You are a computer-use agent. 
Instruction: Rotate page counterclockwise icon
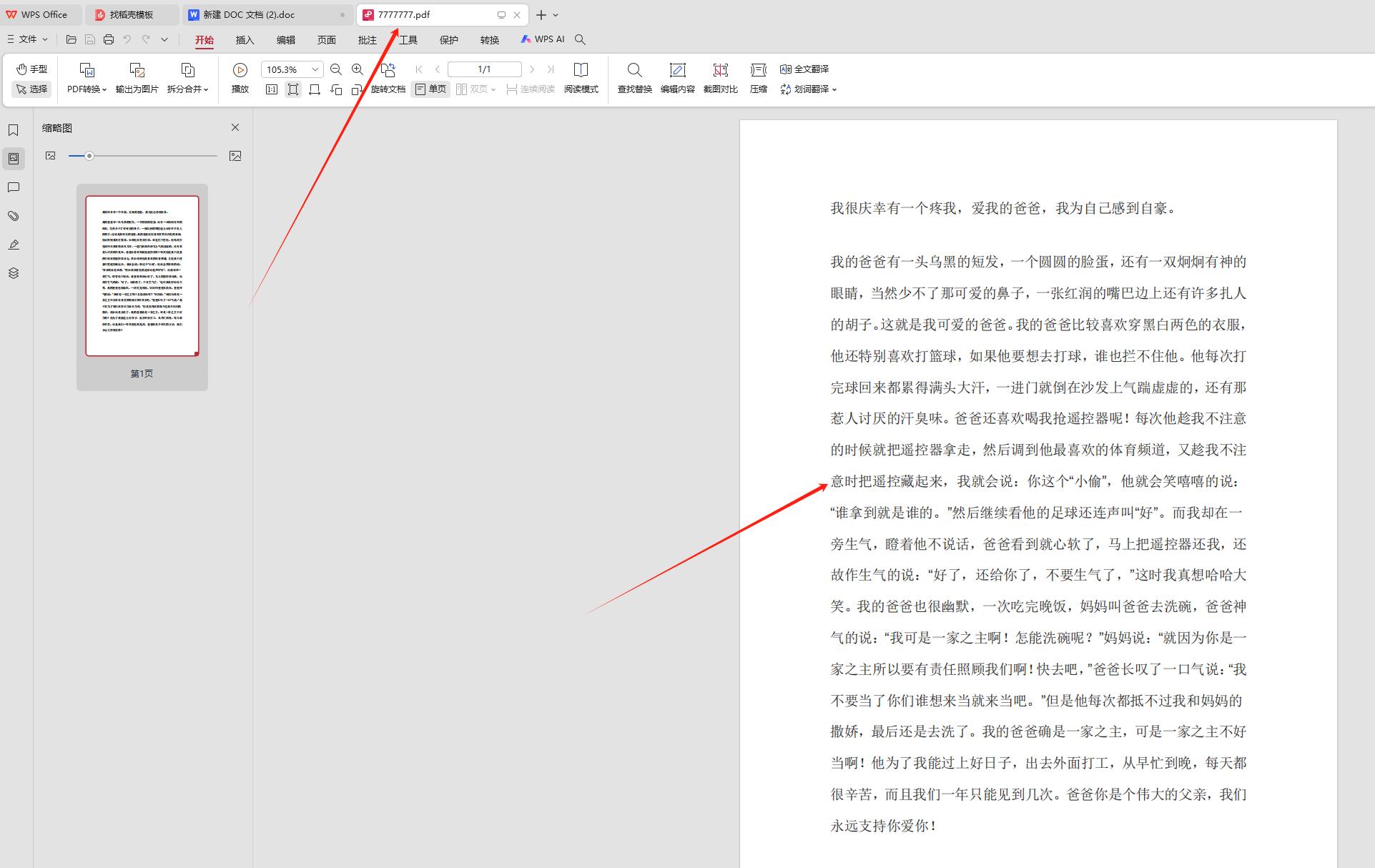336,89
